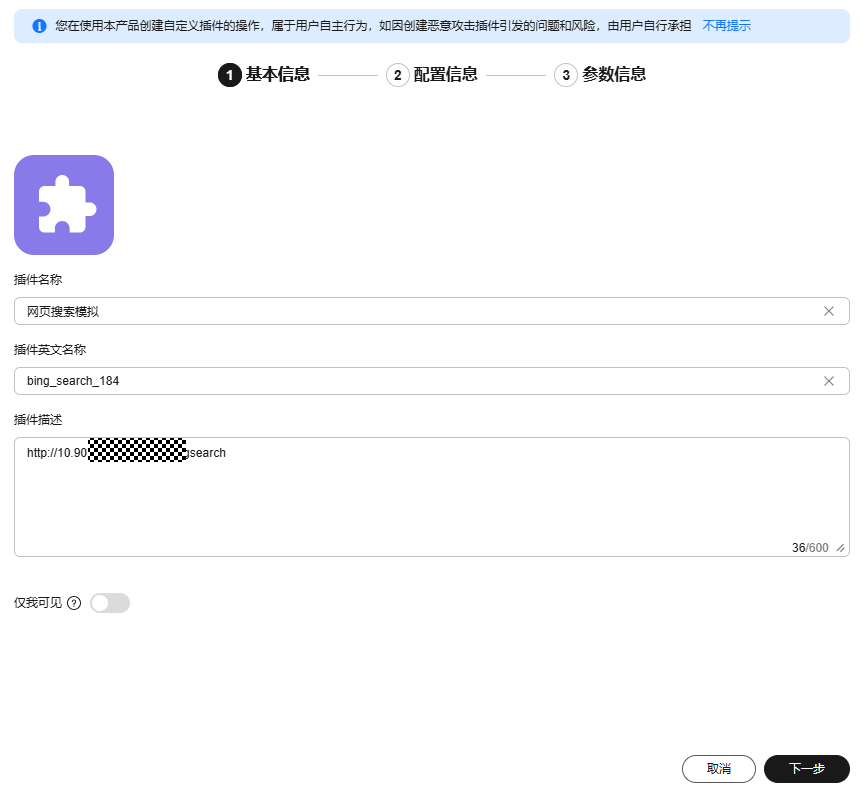The image size is (865, 788).
Task: Click the 插件名称 label
Action: click(x=38, y=280)
